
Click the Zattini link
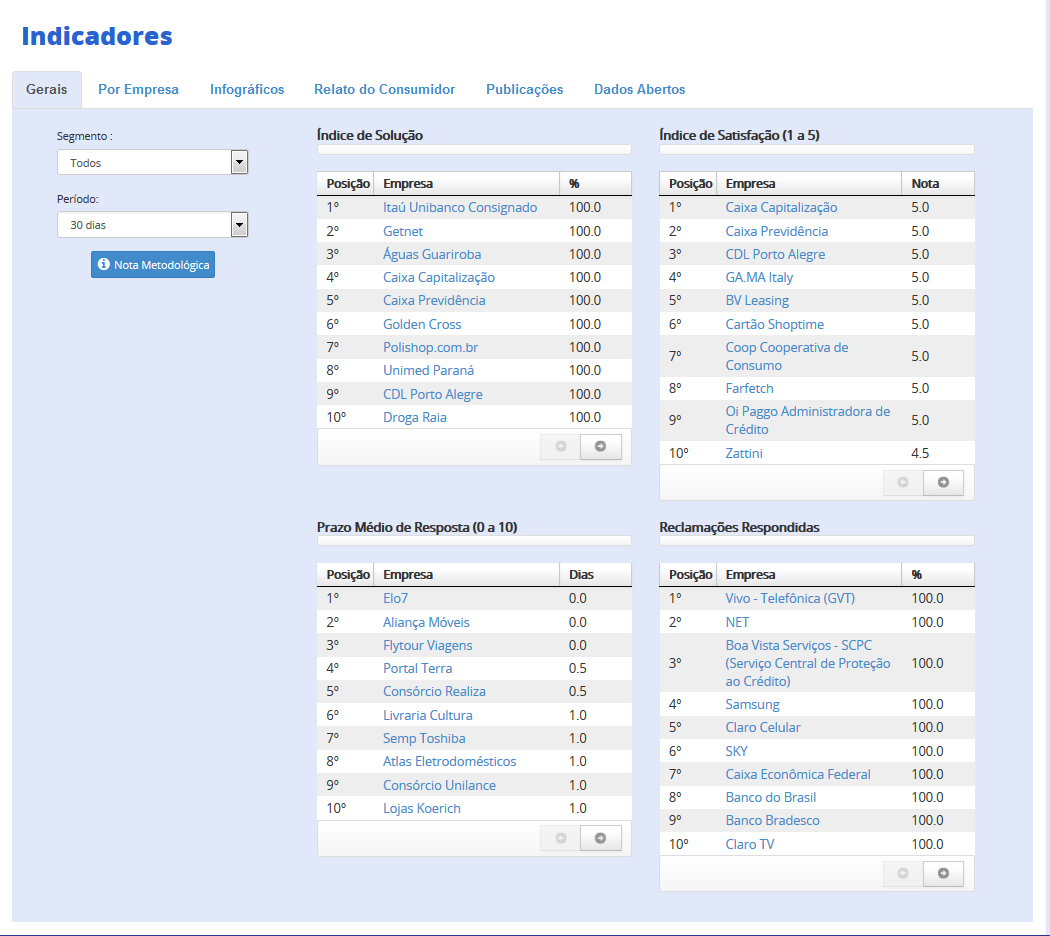pos(744,453)
